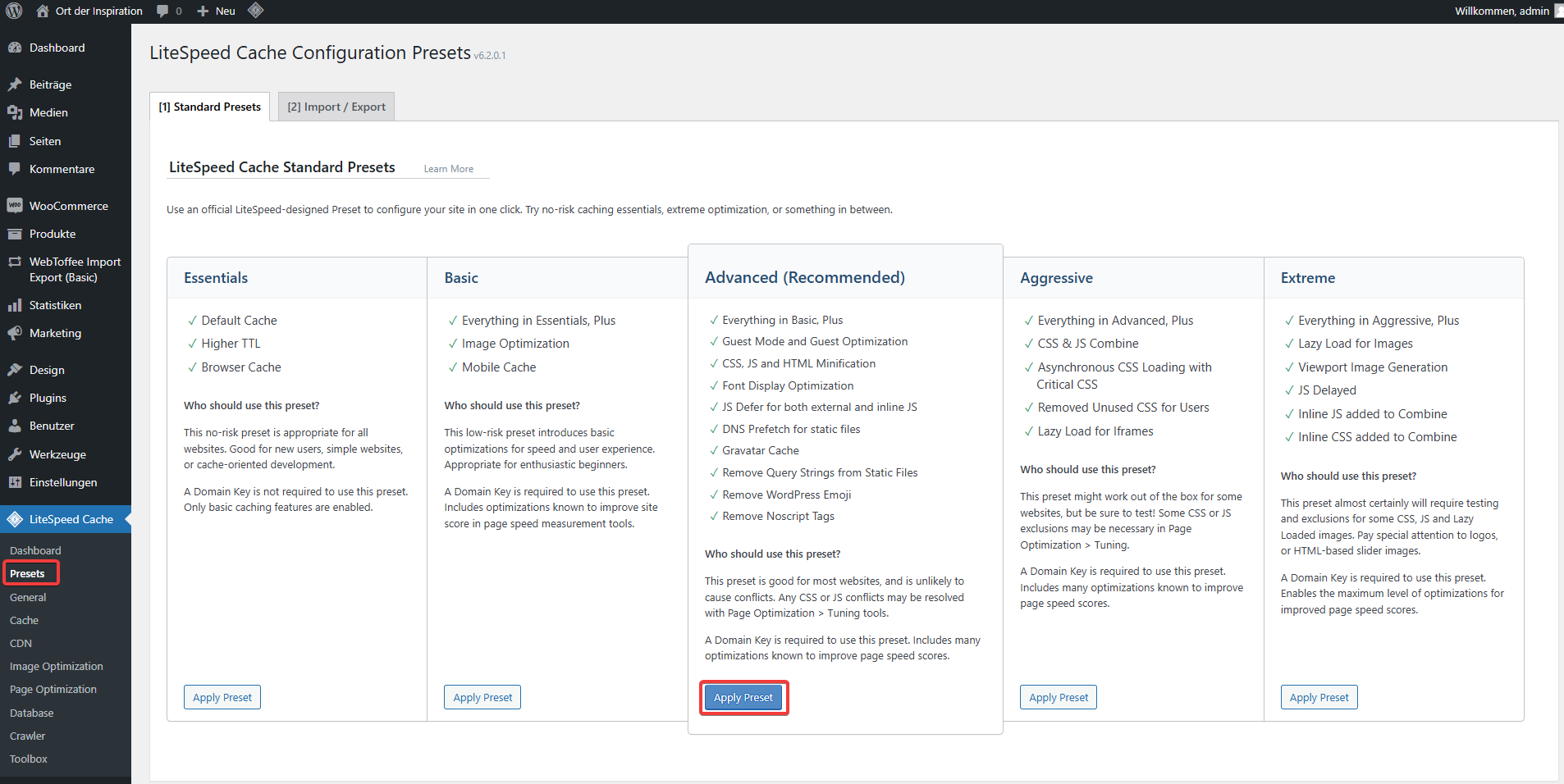Click the WordPress logo icon in admin bar
Viewport: 1564px width, 784px height.
(x=14, y=11)
